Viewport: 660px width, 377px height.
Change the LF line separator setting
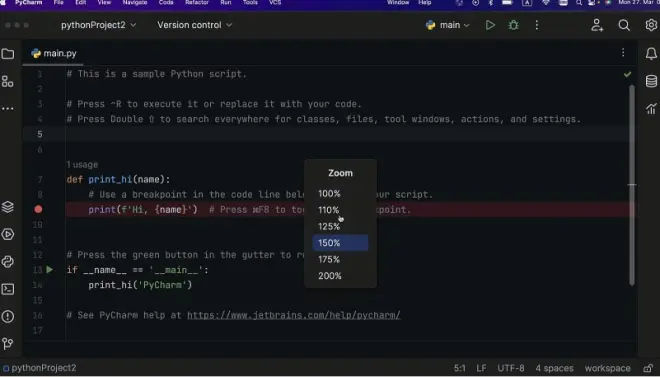point(482,369)
